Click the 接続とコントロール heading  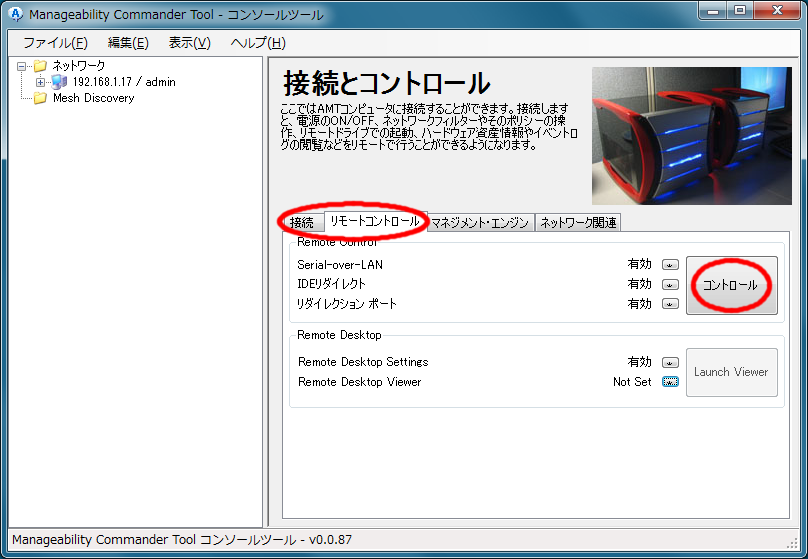click(386, 83)
